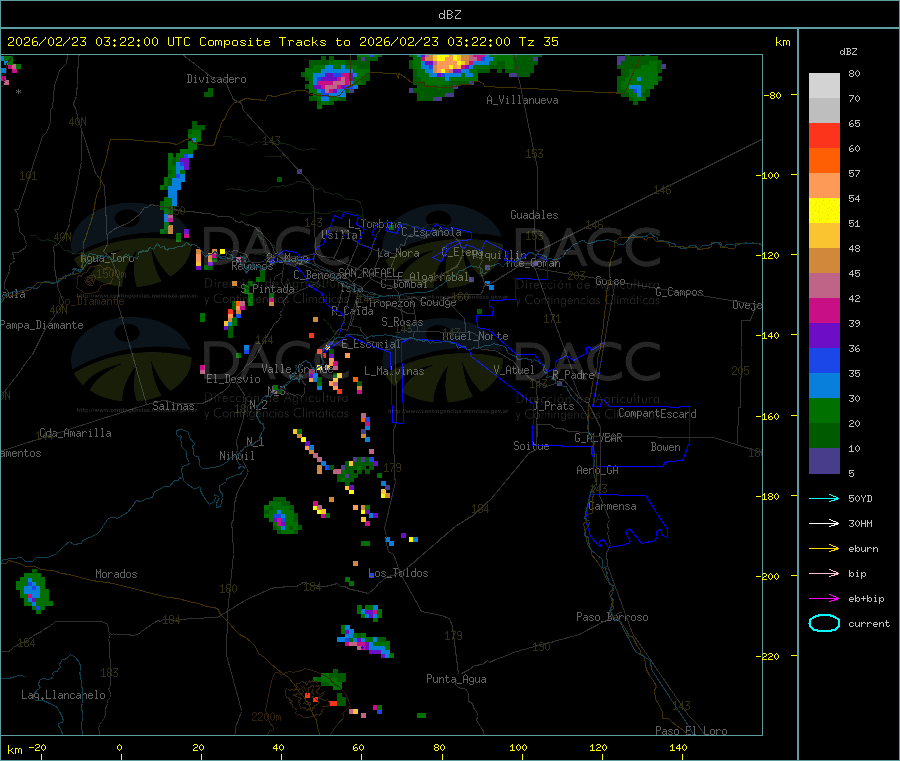The height and width of the screenshot is (761, 900).
Task: Click the 'dBZ' legend heading
Action: (848, 52)
